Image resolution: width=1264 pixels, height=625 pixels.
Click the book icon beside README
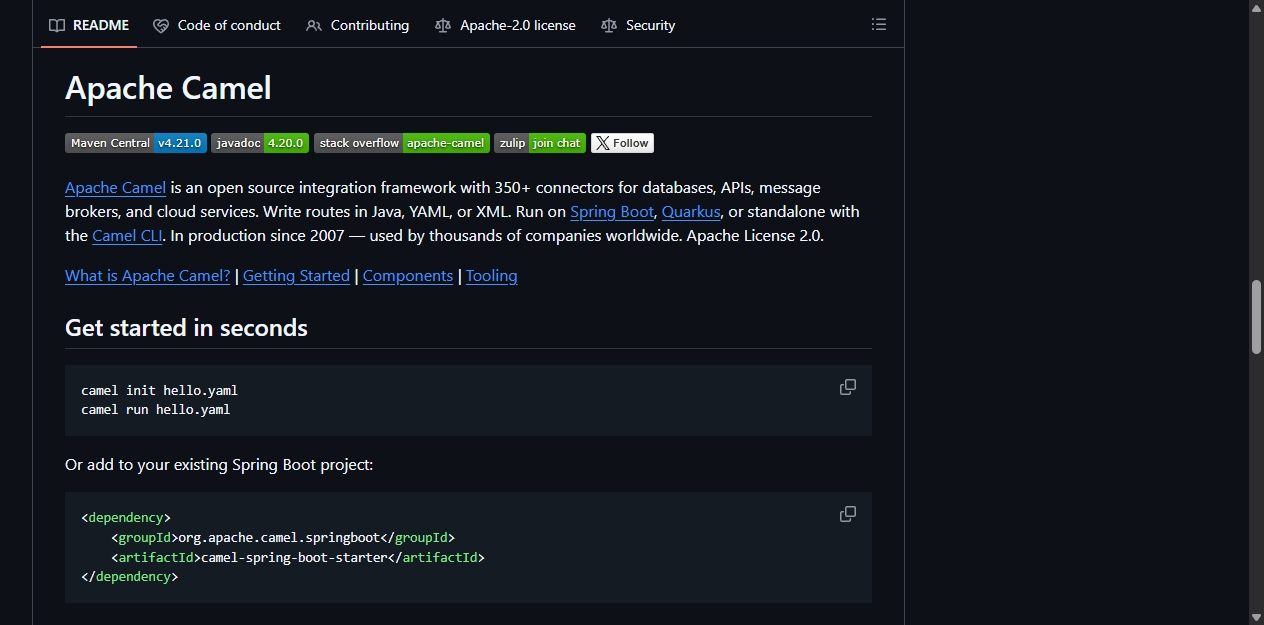pos(57,25)
